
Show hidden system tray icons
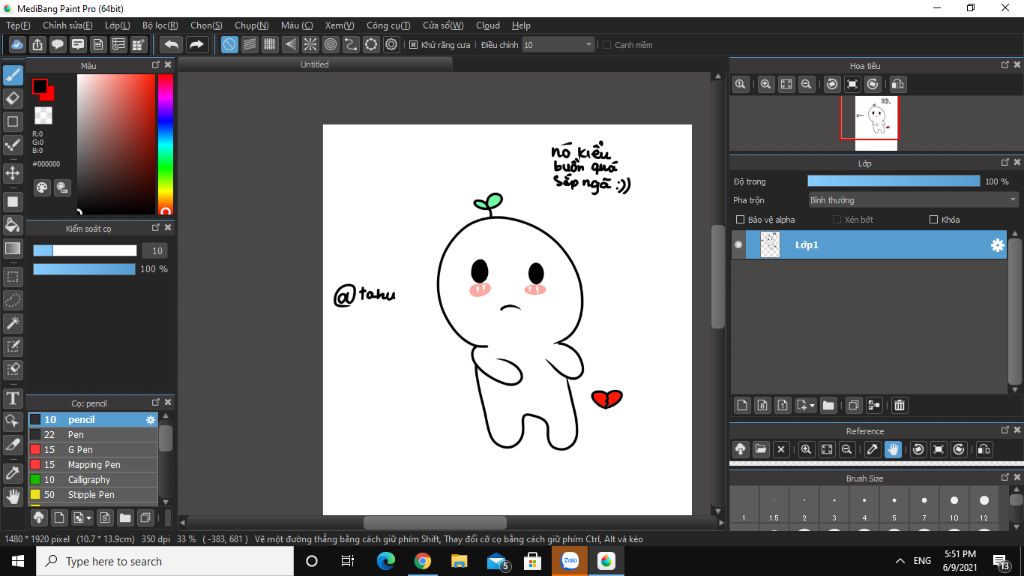point(900,561)
